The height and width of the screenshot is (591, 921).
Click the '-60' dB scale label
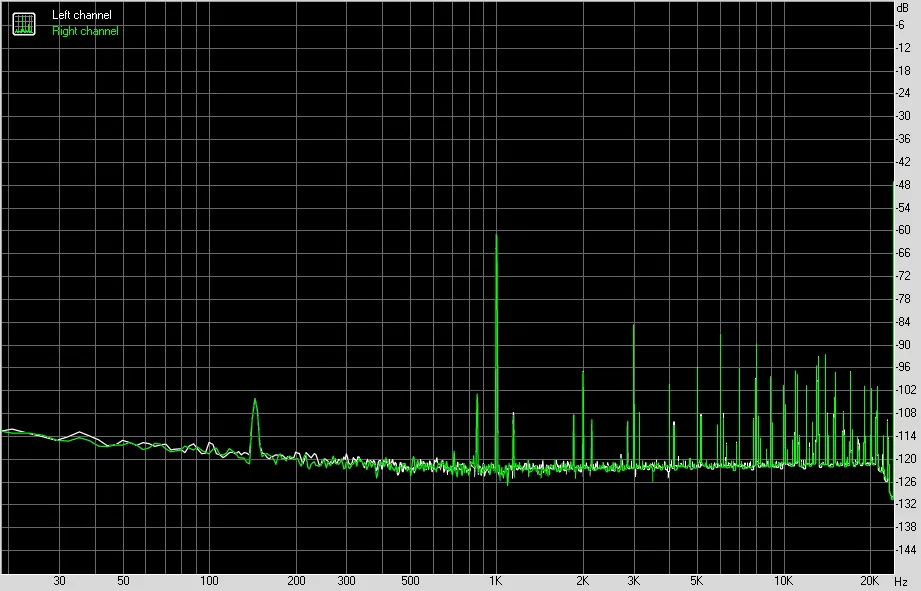pyautogui.click(x=903, y=230)
